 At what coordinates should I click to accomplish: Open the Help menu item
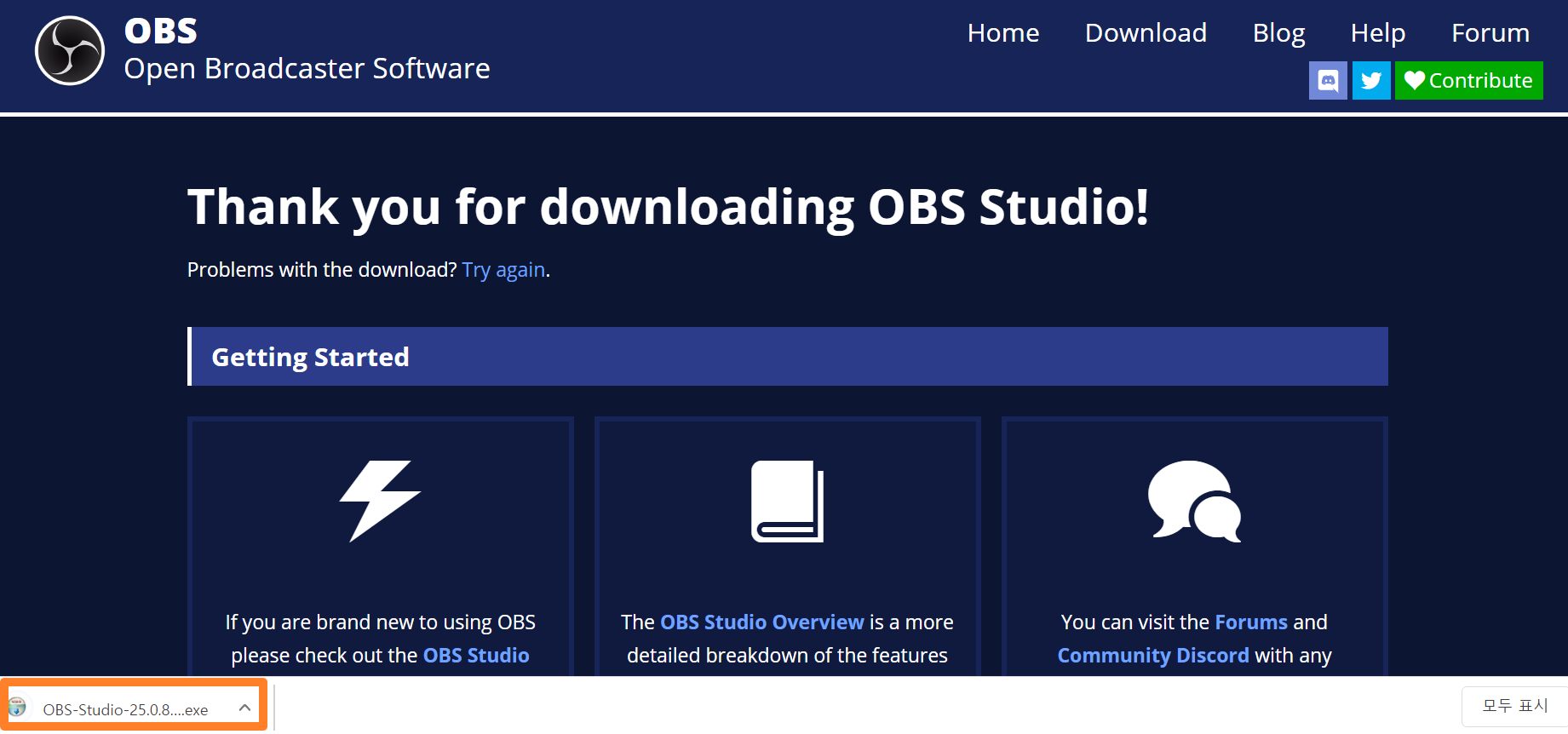tap(1377, 33)
